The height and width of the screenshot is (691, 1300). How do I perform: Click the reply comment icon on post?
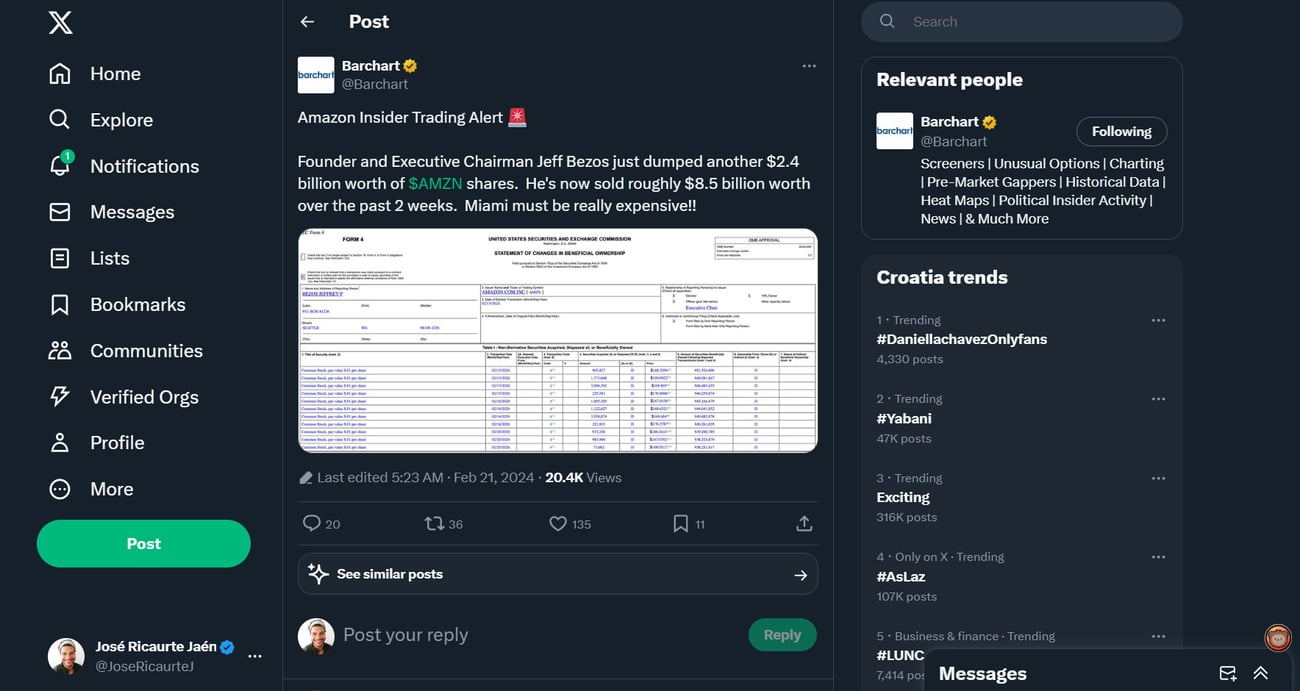tap(312, 523)
